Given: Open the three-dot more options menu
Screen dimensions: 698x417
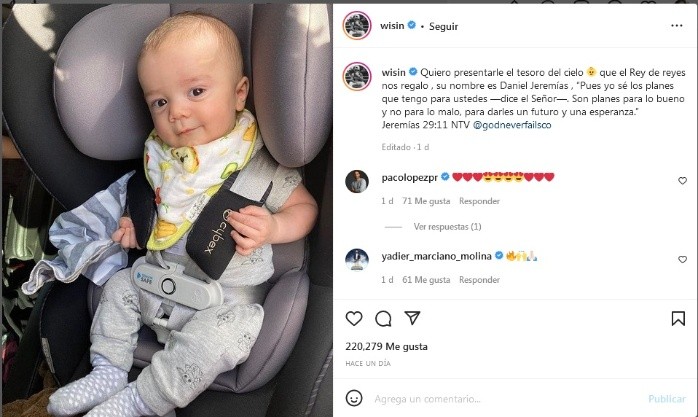Looking at the screenshot, I should pyautogui.click(x=677, y=26).
